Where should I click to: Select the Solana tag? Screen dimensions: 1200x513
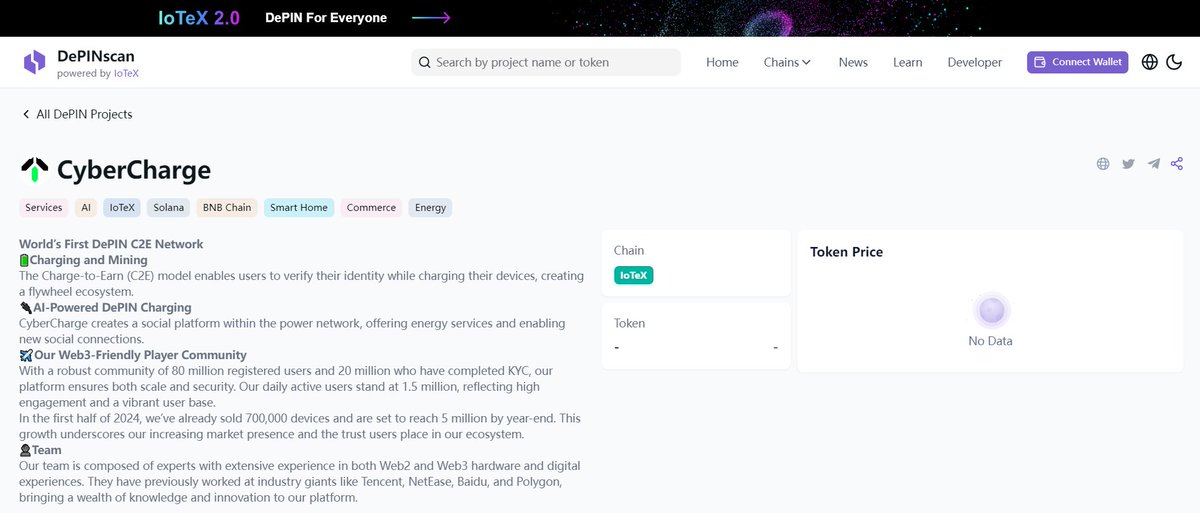click(x=169, y=208)
